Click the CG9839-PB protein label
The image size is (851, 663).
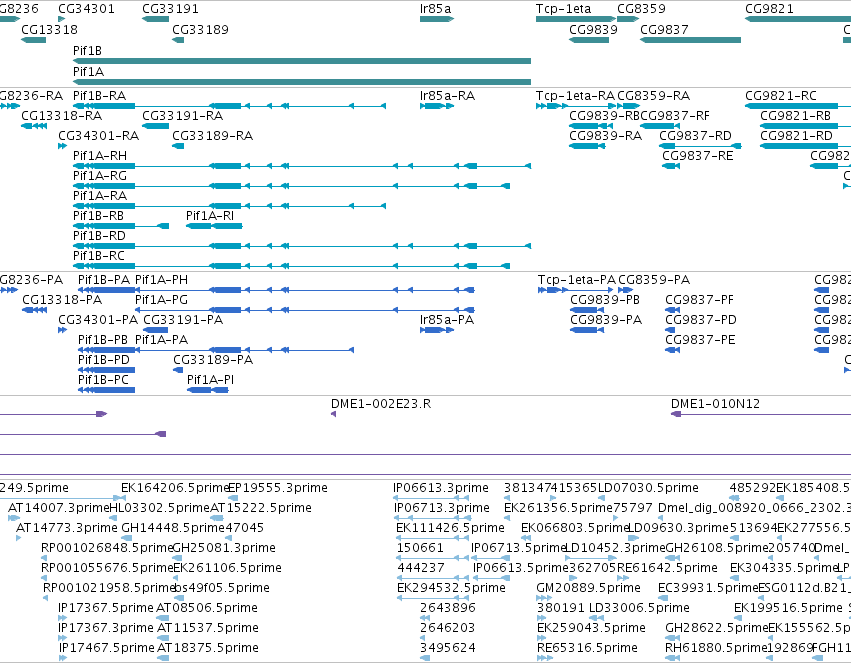[x=605, y=299]
